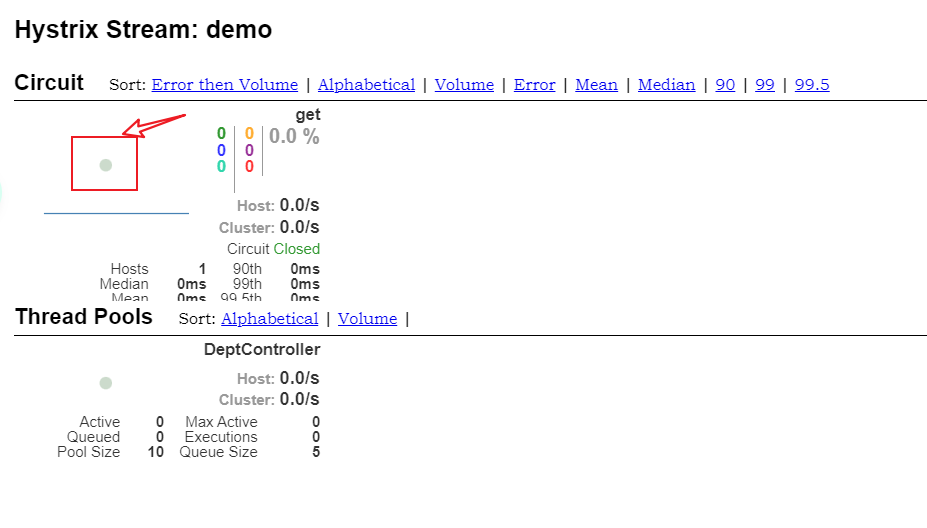Click the blue short-circuited counter
This screenshot has width=927, height=528.
221,150
